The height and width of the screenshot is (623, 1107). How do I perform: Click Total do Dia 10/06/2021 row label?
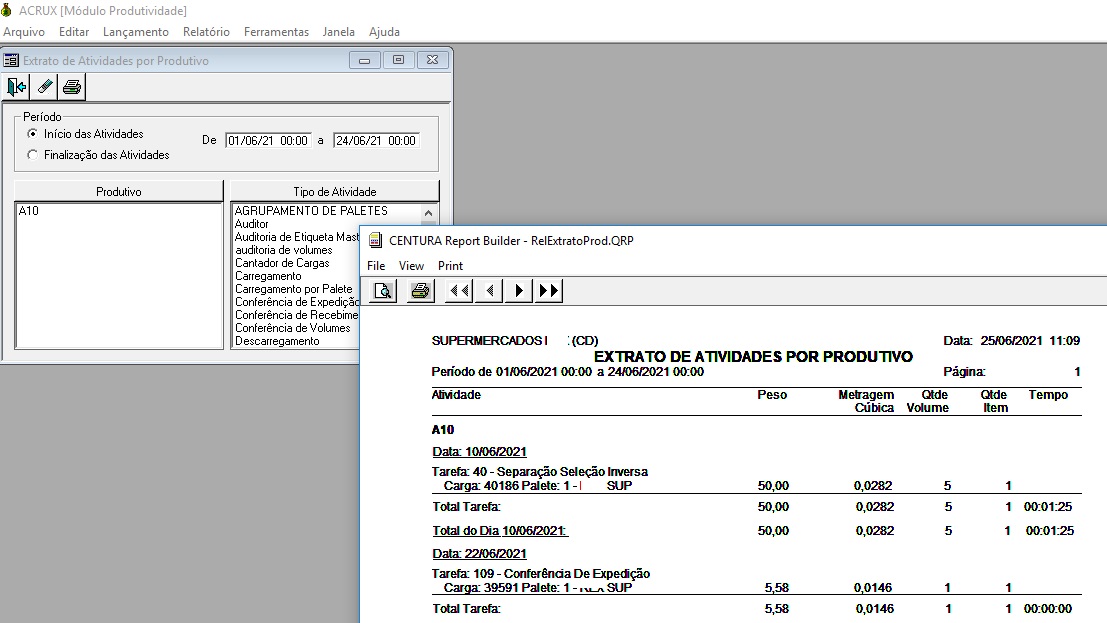[x=500, y=530]
